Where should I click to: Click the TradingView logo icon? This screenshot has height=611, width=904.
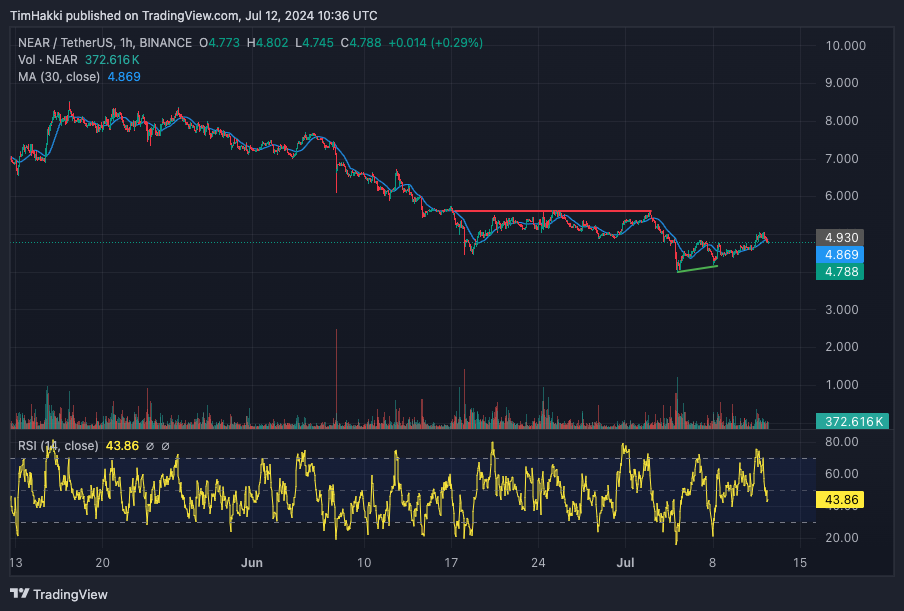[19, 594]
